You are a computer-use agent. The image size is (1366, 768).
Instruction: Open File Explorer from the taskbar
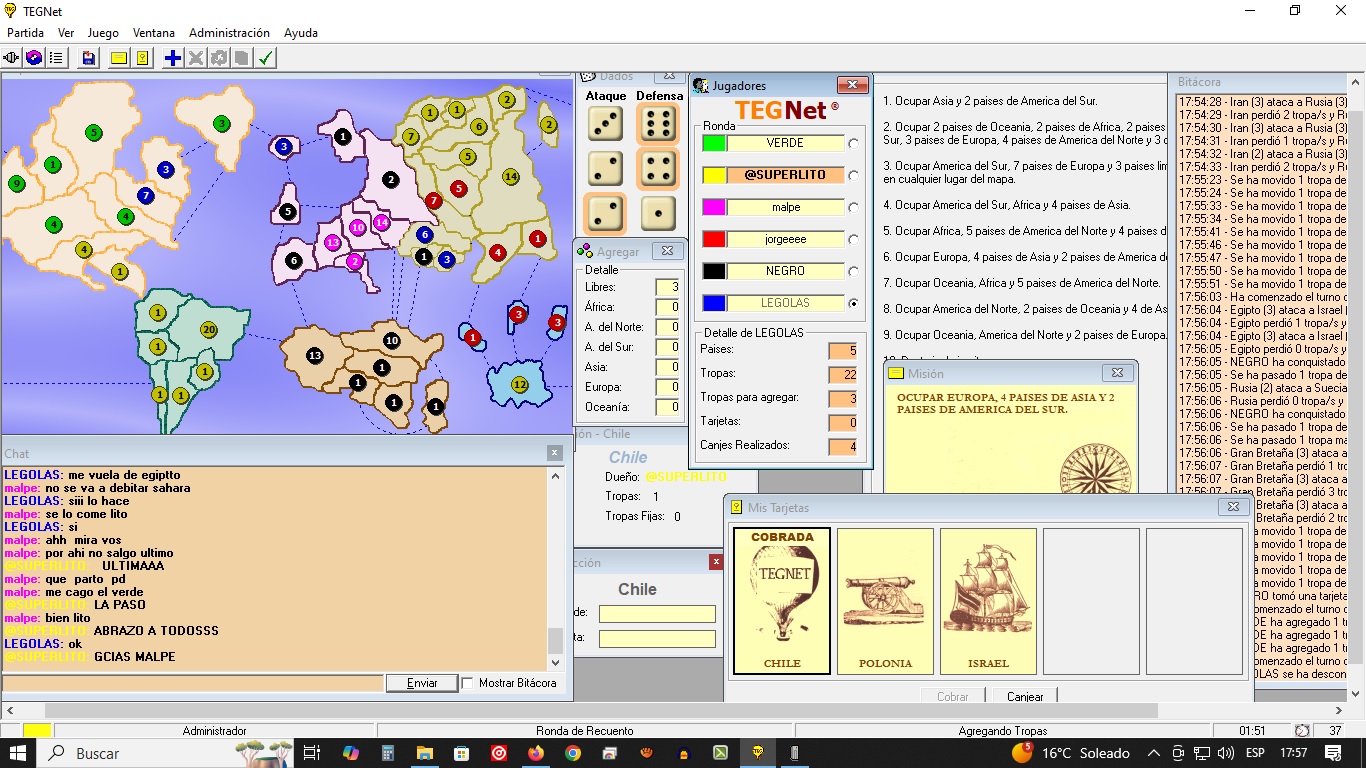(425, 753)
